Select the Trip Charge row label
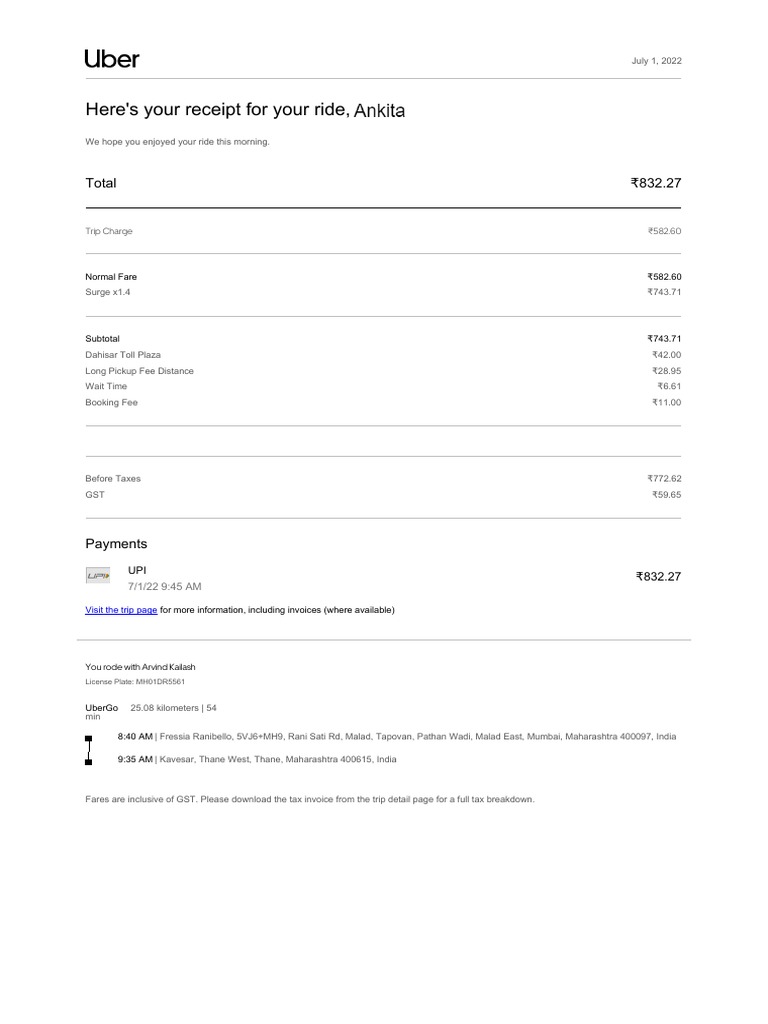Viewport: 768px width, 1024px height. pyautogui.click(x=109, y=231)
